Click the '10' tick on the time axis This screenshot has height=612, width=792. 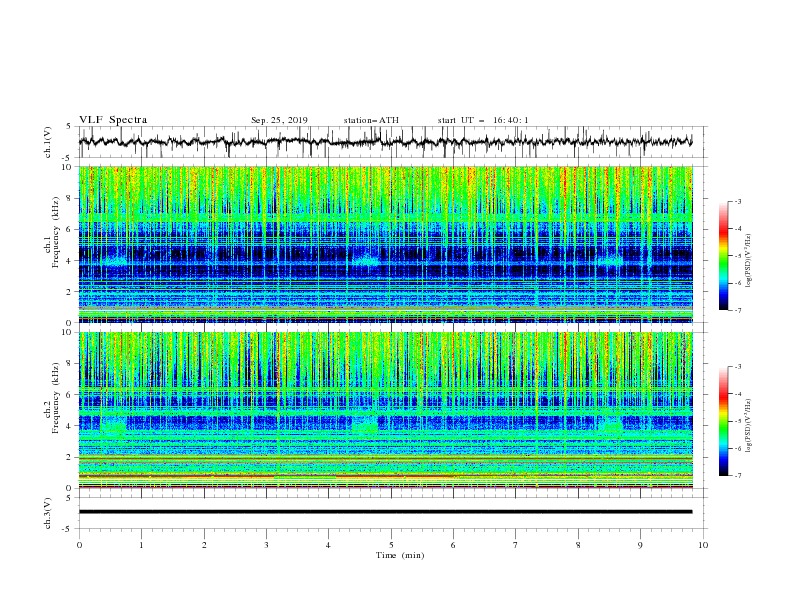pos(703,545)
